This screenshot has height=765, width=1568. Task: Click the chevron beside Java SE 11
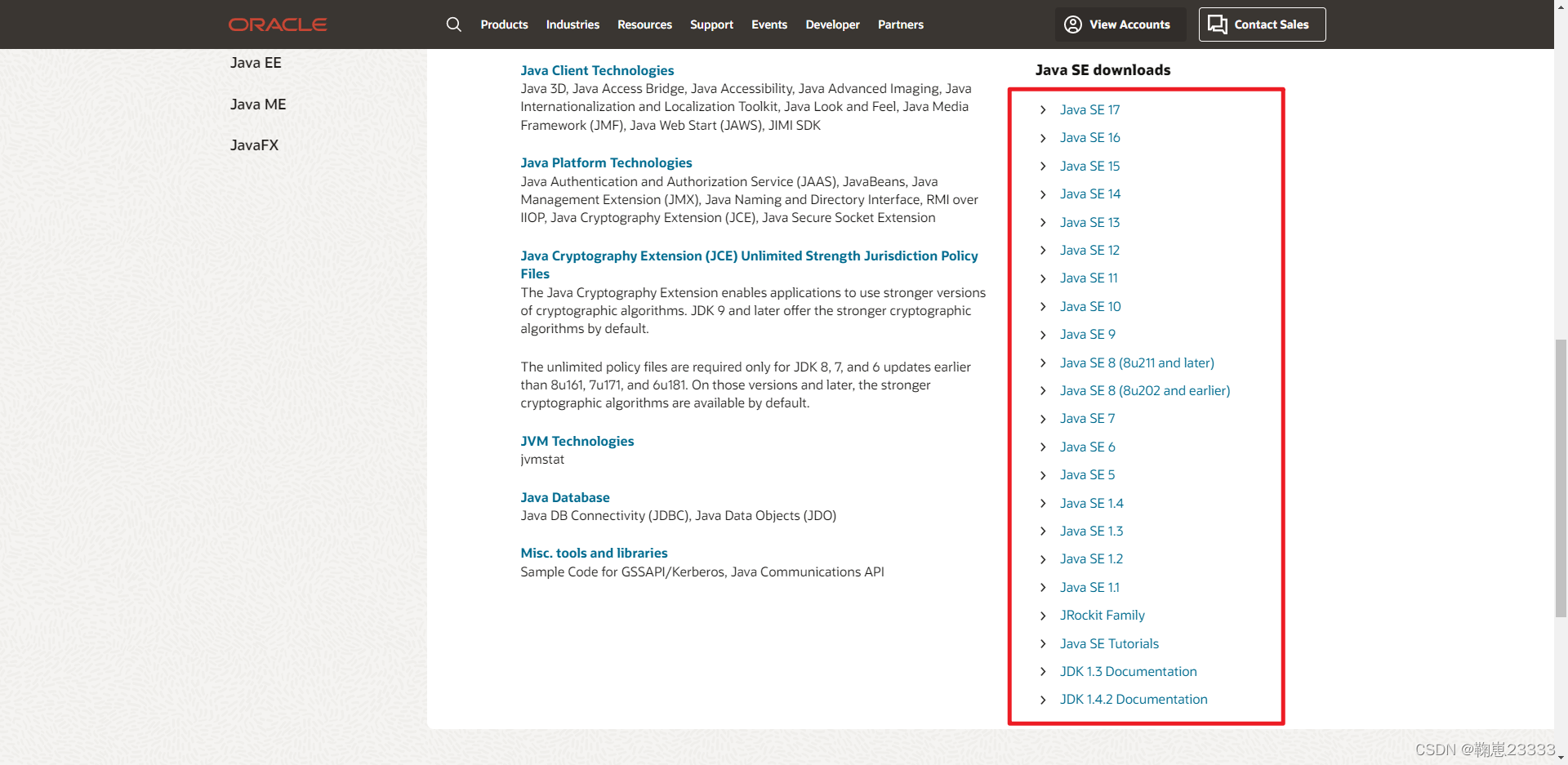1043,278
